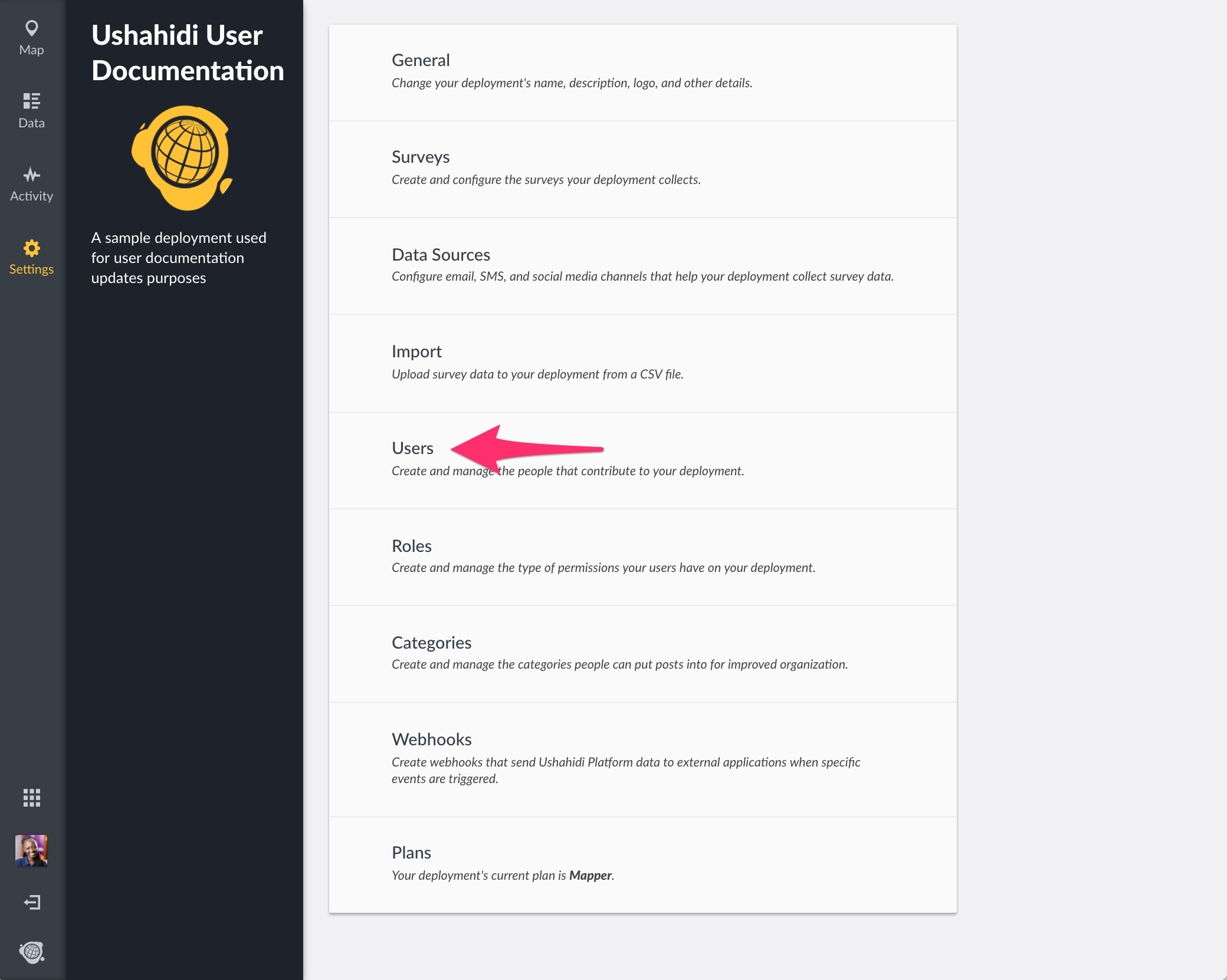
Task: Open Data Sources settings
Action: [x=441, y=255]
